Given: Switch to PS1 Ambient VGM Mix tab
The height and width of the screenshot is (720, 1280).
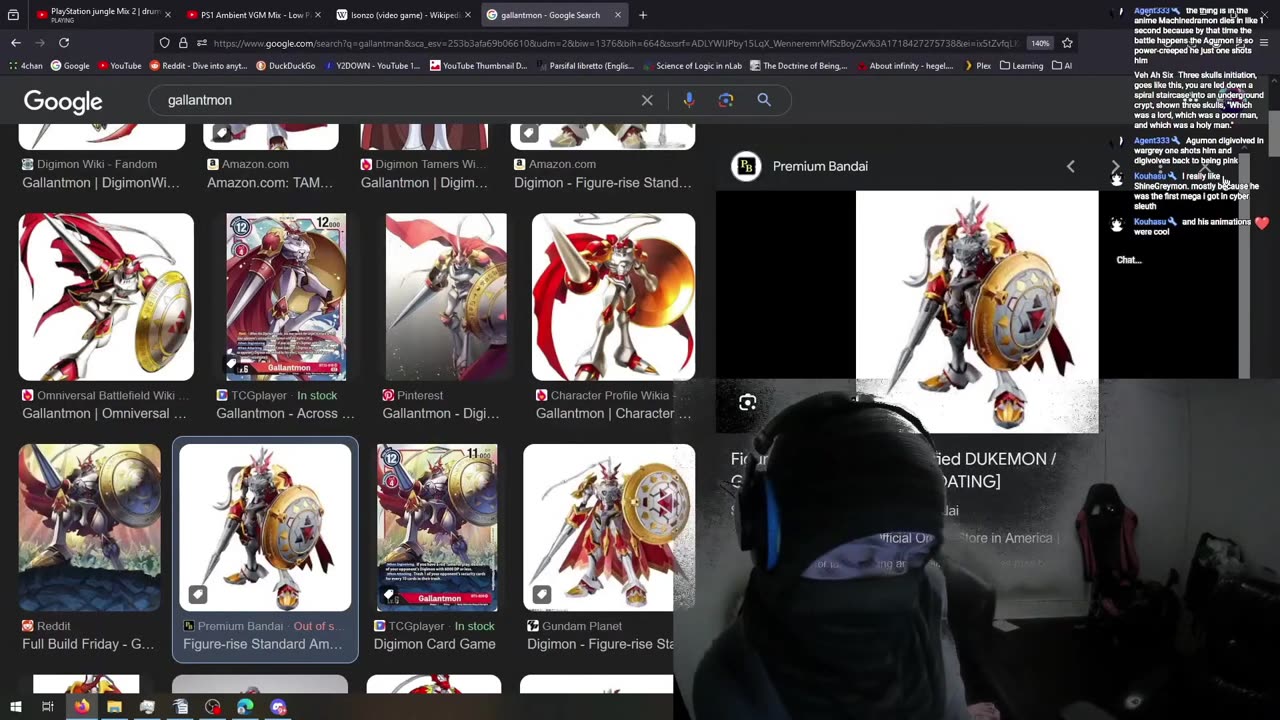Looking at the screenshot, I should point(251,15).
